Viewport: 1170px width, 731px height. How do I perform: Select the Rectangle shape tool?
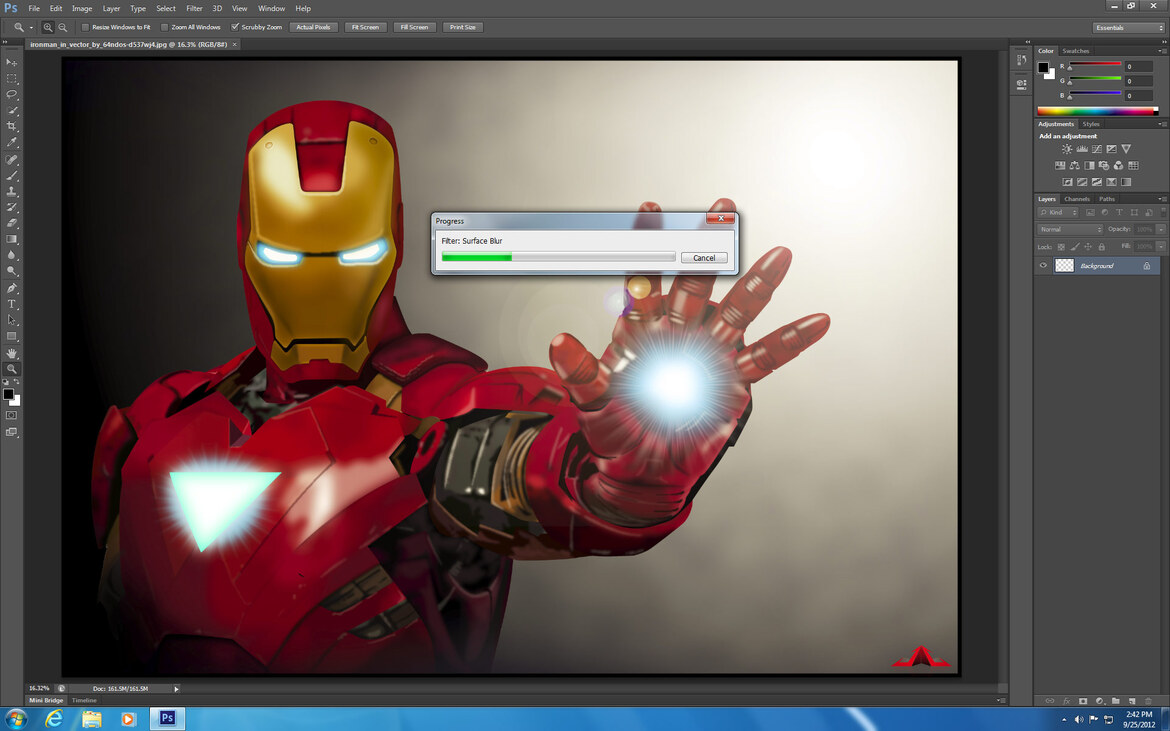(11, 336)
